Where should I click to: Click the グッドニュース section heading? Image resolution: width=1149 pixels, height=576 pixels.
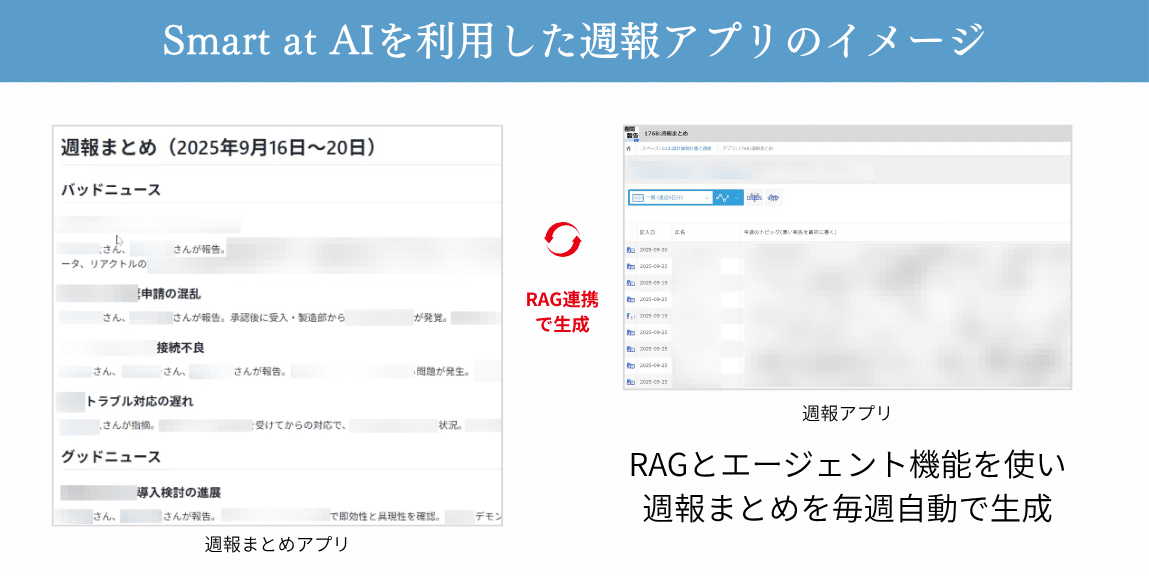(111, 457)
